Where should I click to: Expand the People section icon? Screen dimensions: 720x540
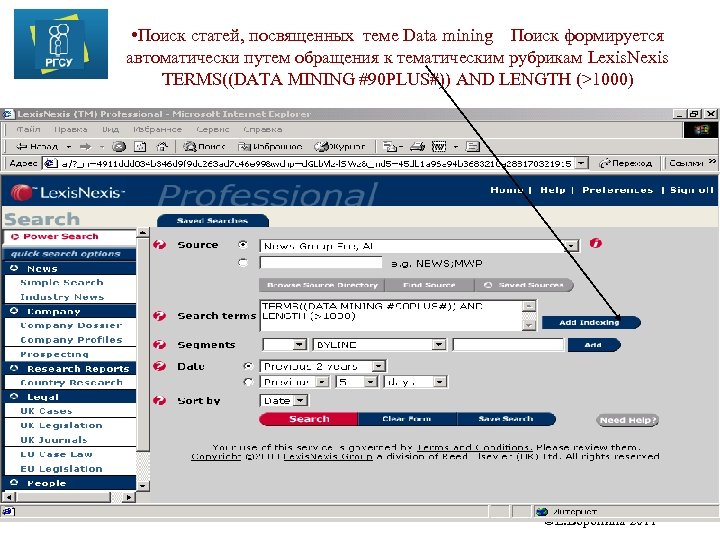click(14, 483)
